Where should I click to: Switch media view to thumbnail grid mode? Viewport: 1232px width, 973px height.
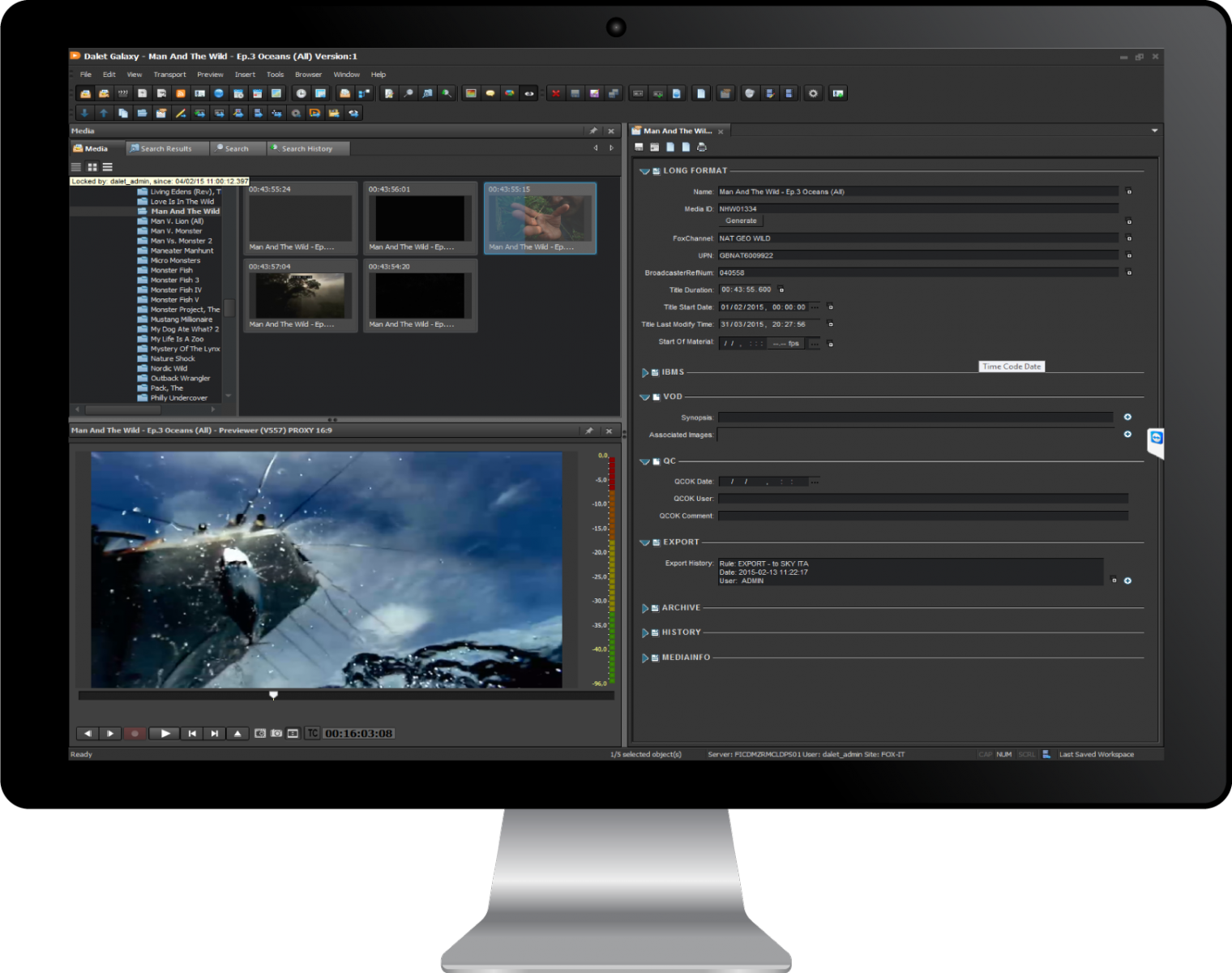92,168
